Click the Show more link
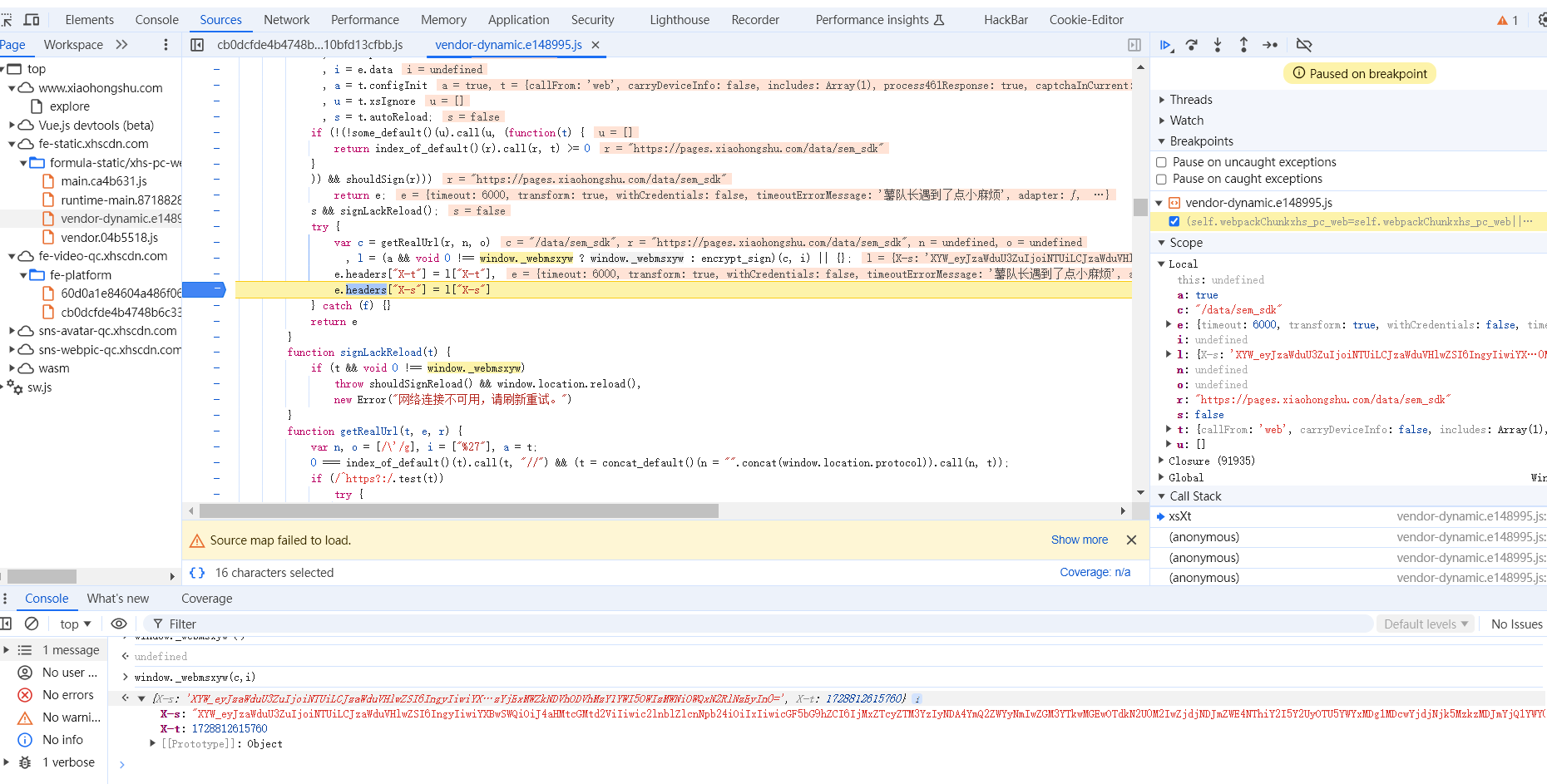 pos(1079,540)
